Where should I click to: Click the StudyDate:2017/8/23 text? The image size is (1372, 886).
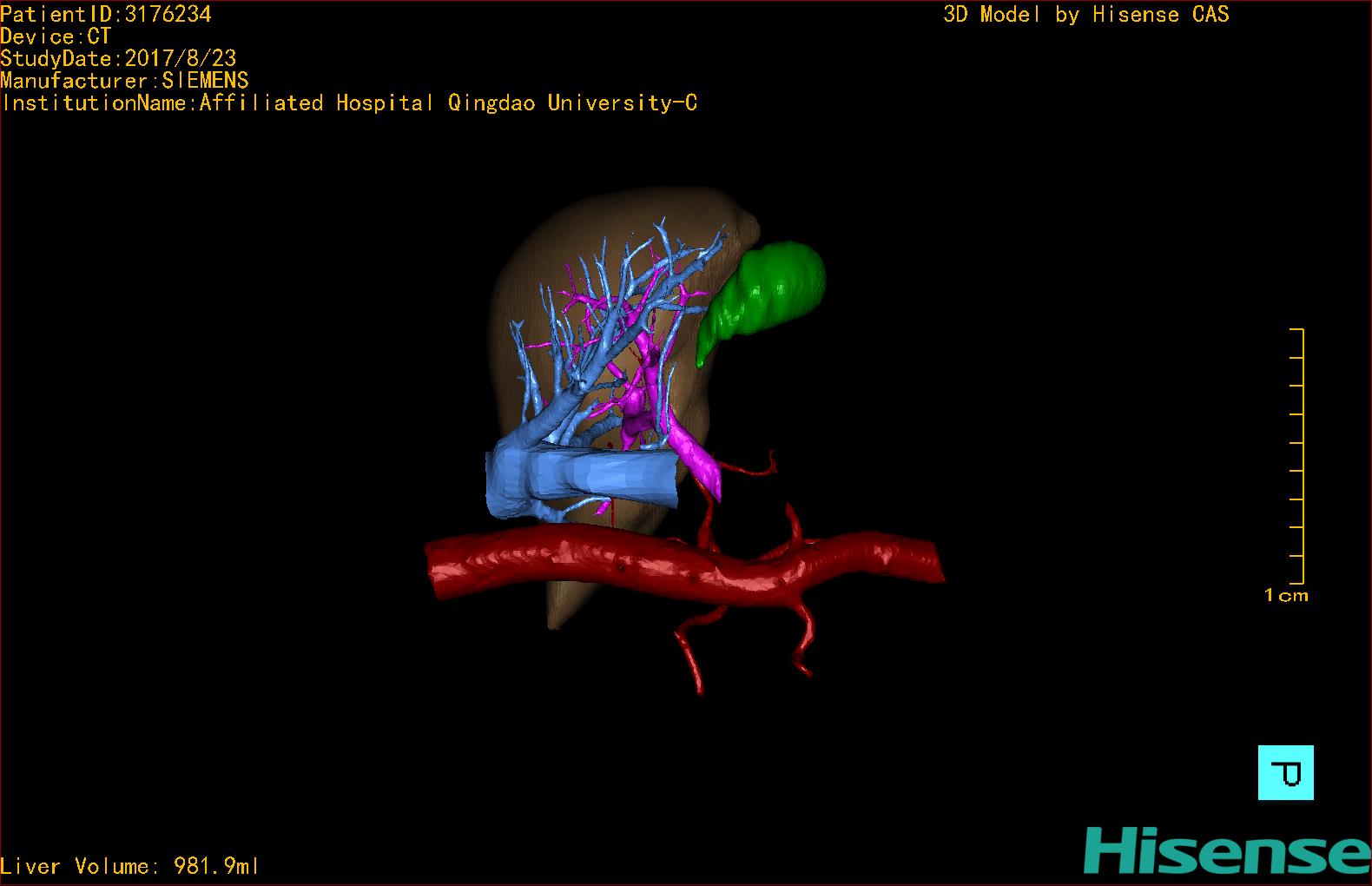coord(118,58)
